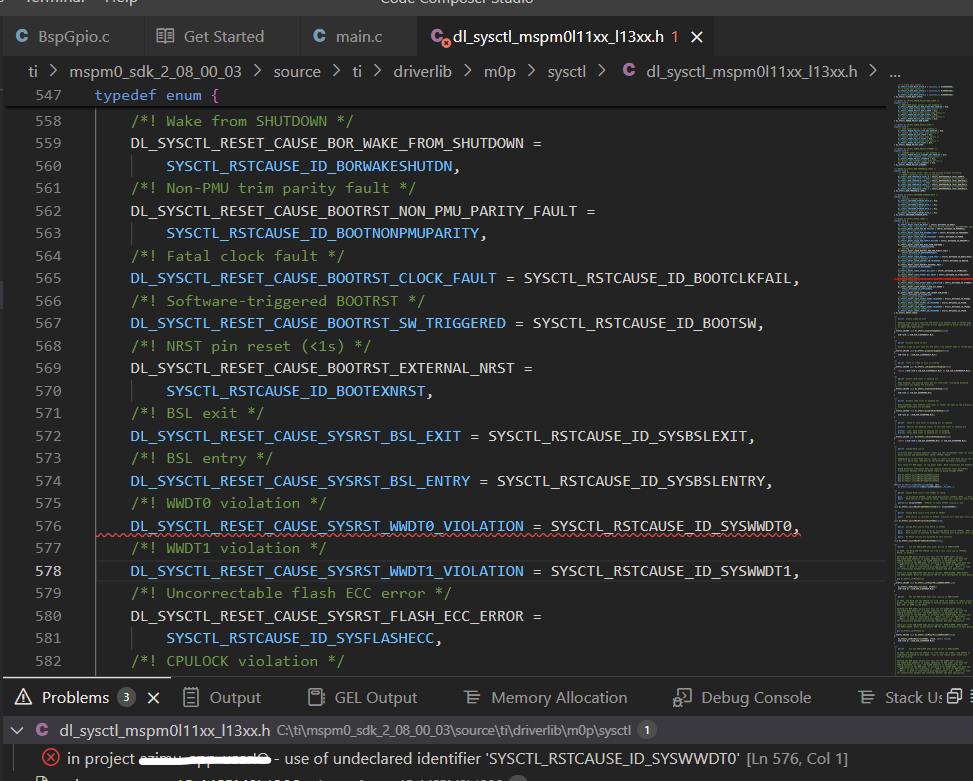Click the C icon in Problems file row
The width and height of the screenshot is (973, 781).
[x=42, y=730]
